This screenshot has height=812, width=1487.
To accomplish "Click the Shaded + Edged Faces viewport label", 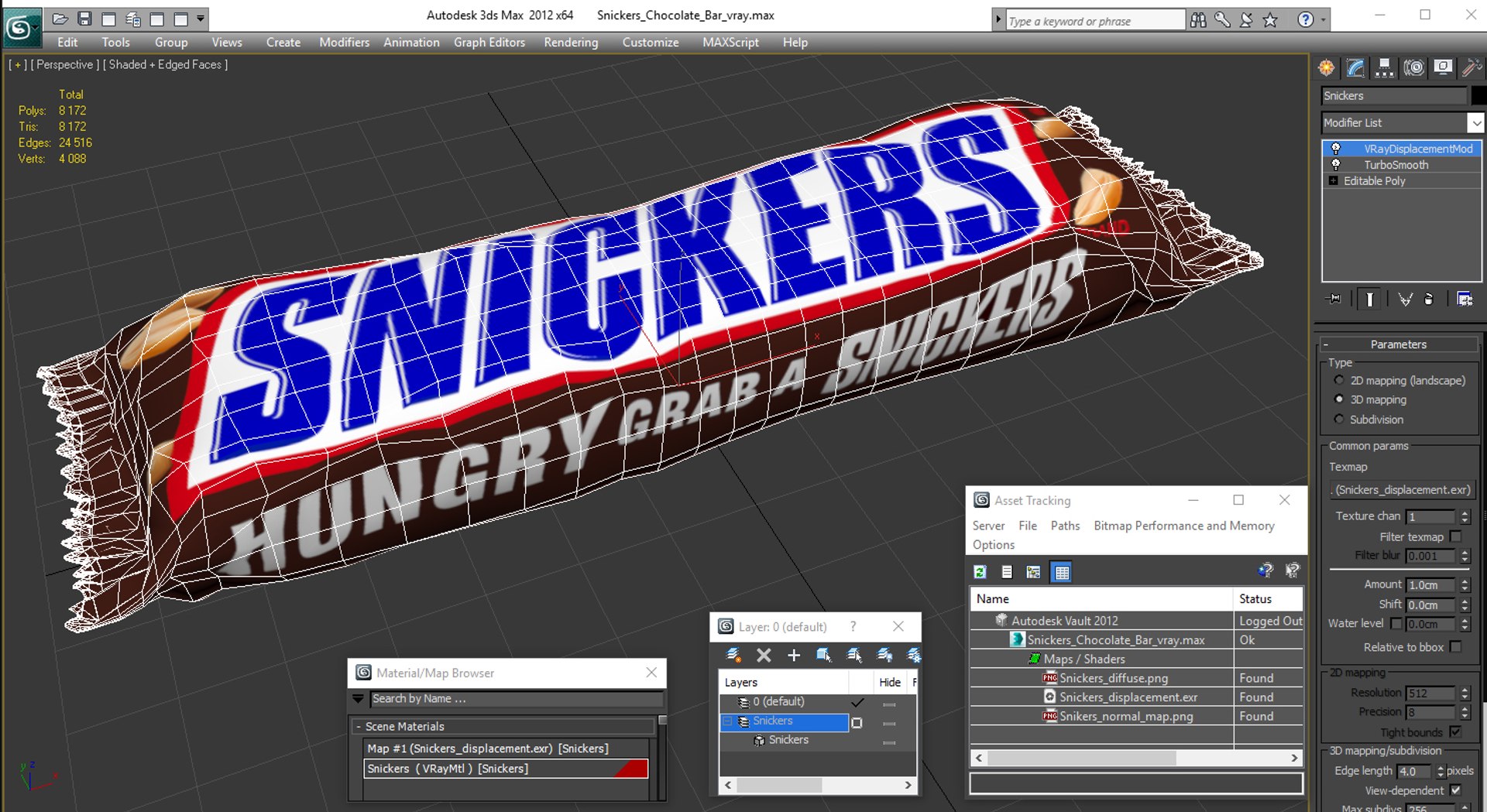I will (168, 65).
